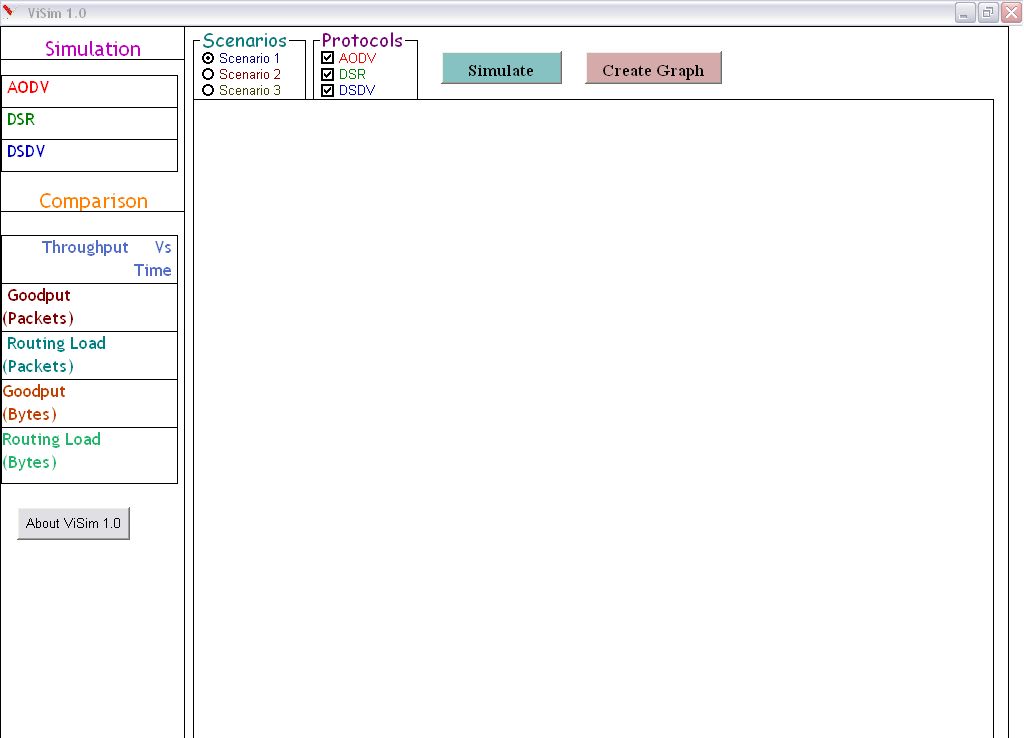Select Goodput (Packets) comparison
This screenshot has width=1024, height=738.
pyautogui.click(x=89, y=308)
